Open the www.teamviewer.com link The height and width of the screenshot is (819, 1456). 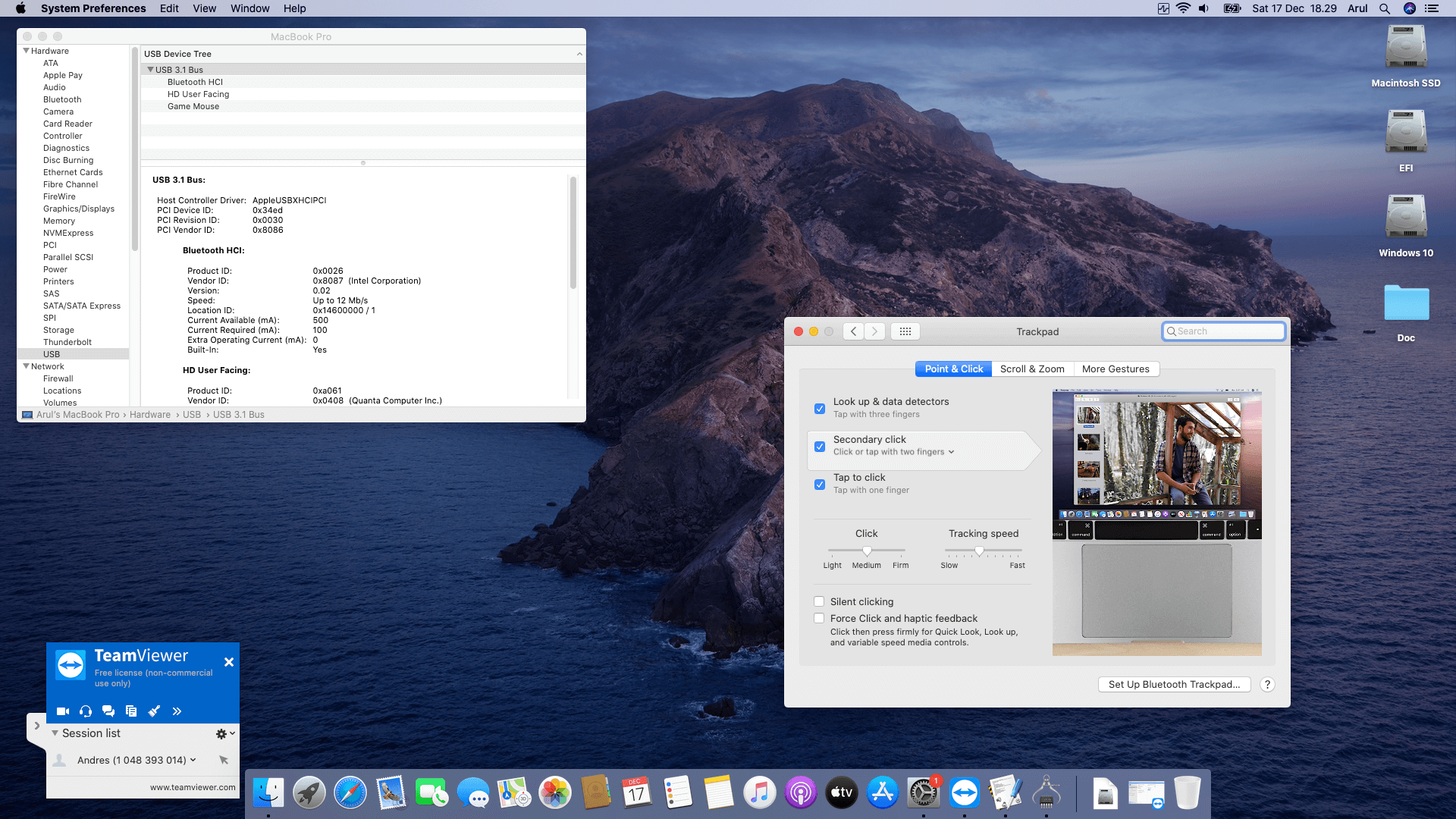tap(193, 787)
